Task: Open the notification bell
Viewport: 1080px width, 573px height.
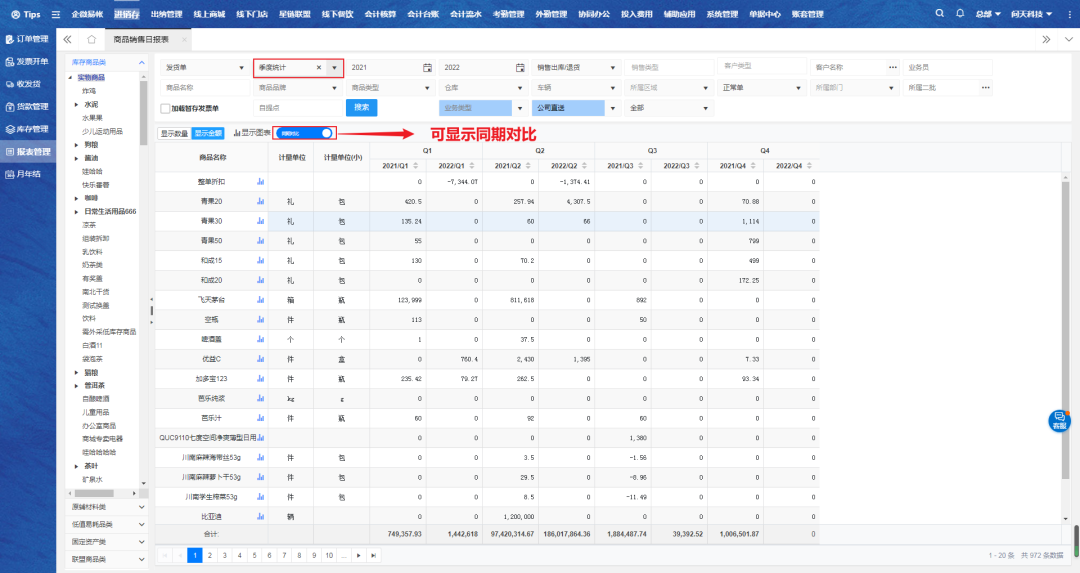Action: pos(960,14)
